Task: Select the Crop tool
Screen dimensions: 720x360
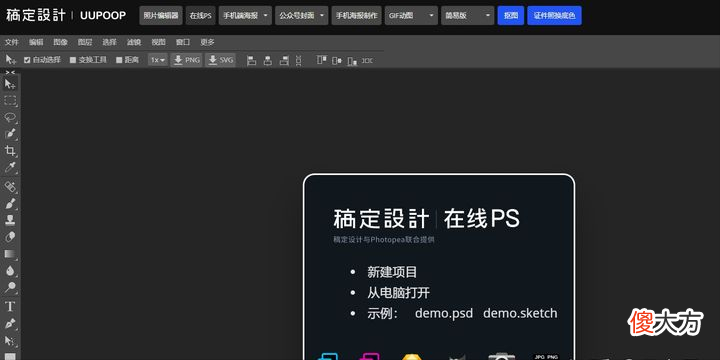Action: click(x=10, y=151)
